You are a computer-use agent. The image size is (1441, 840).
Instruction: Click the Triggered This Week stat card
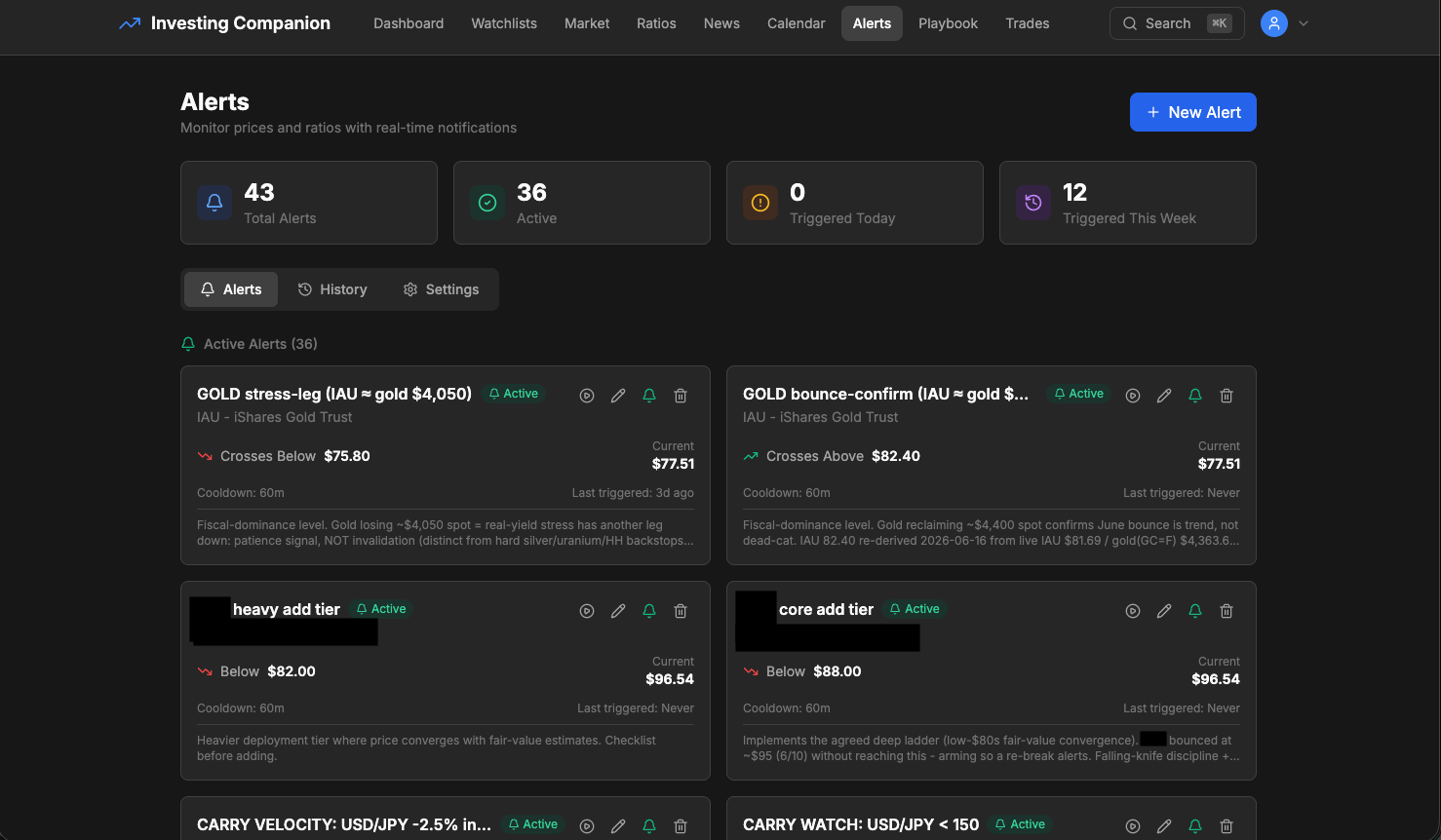[x=1128, y=203]
